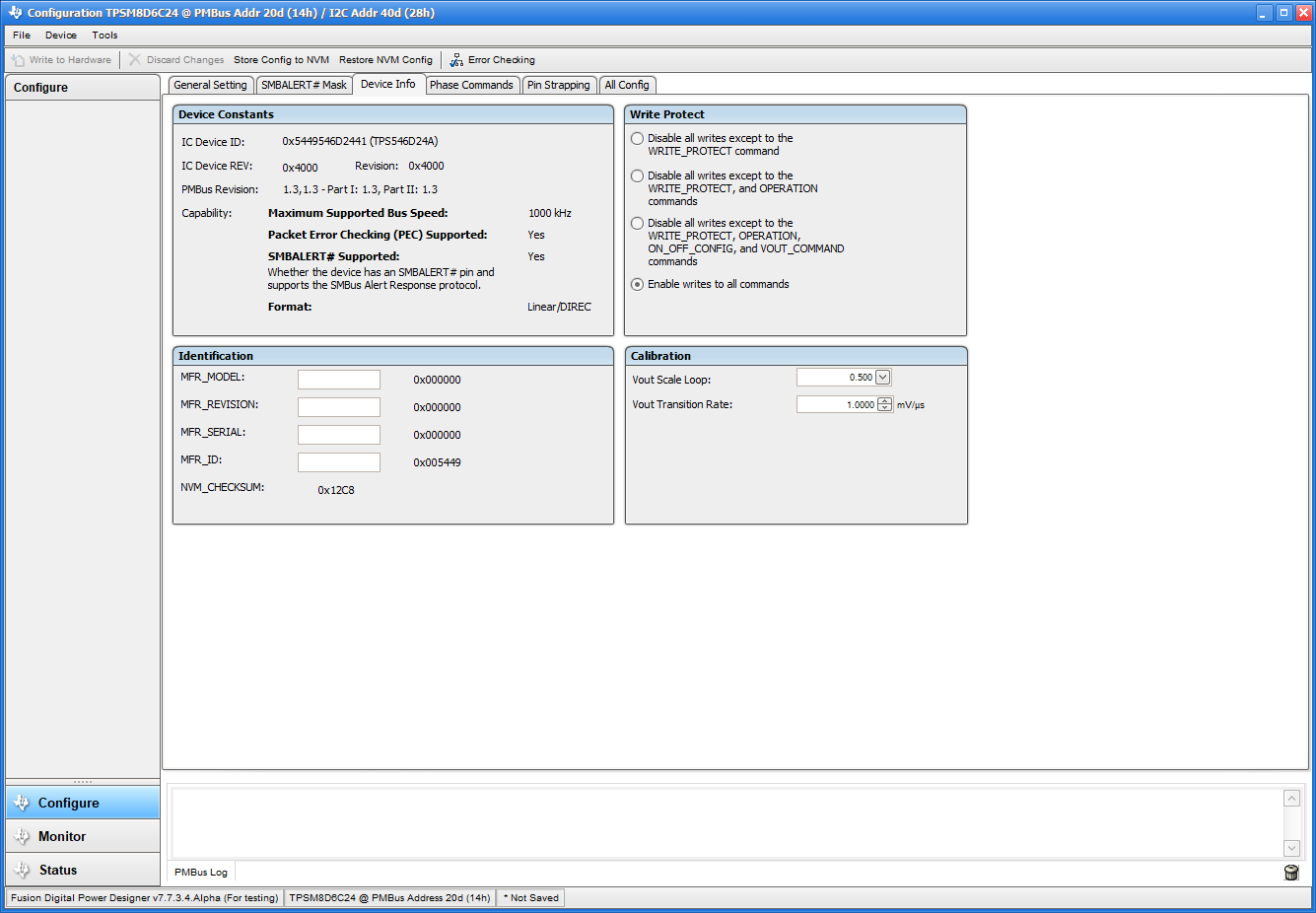The image size is (1316, 913).
Task: Open the Tools menu
Action: point(104,35)
